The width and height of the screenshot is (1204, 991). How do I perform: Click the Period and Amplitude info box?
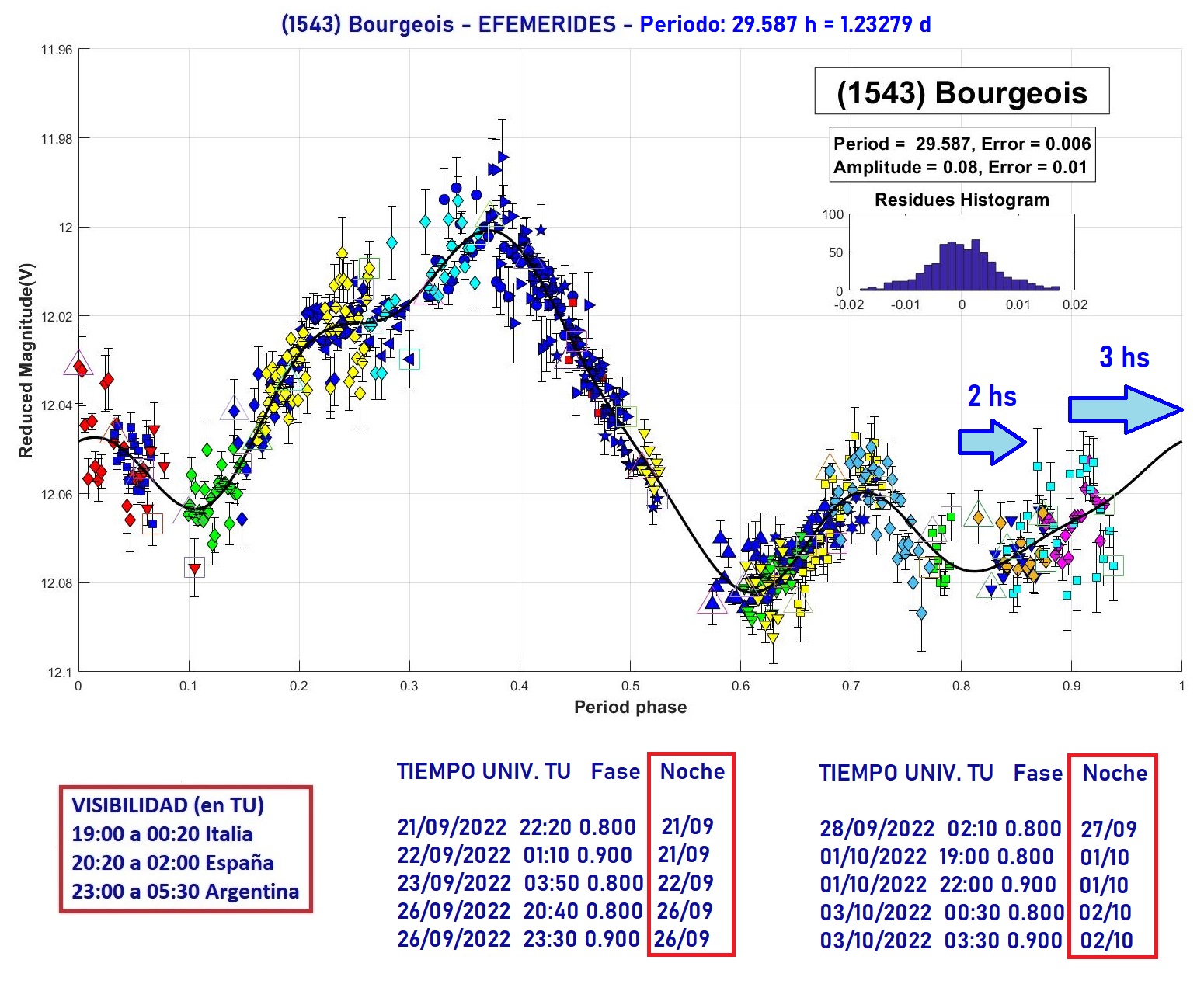click(962, 155)
